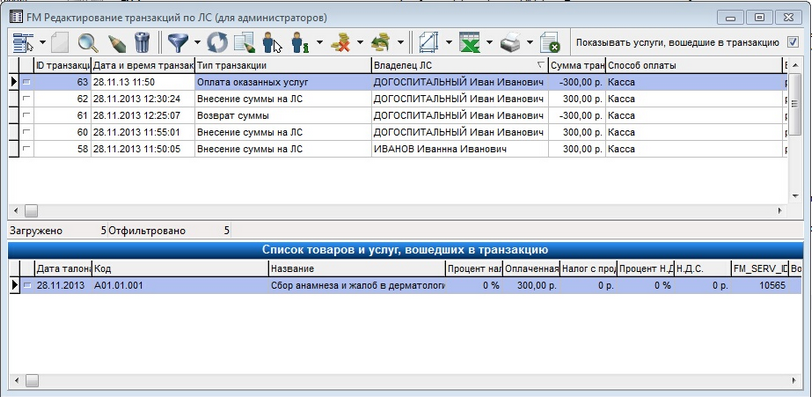Click the person info icon

[300, 42]
